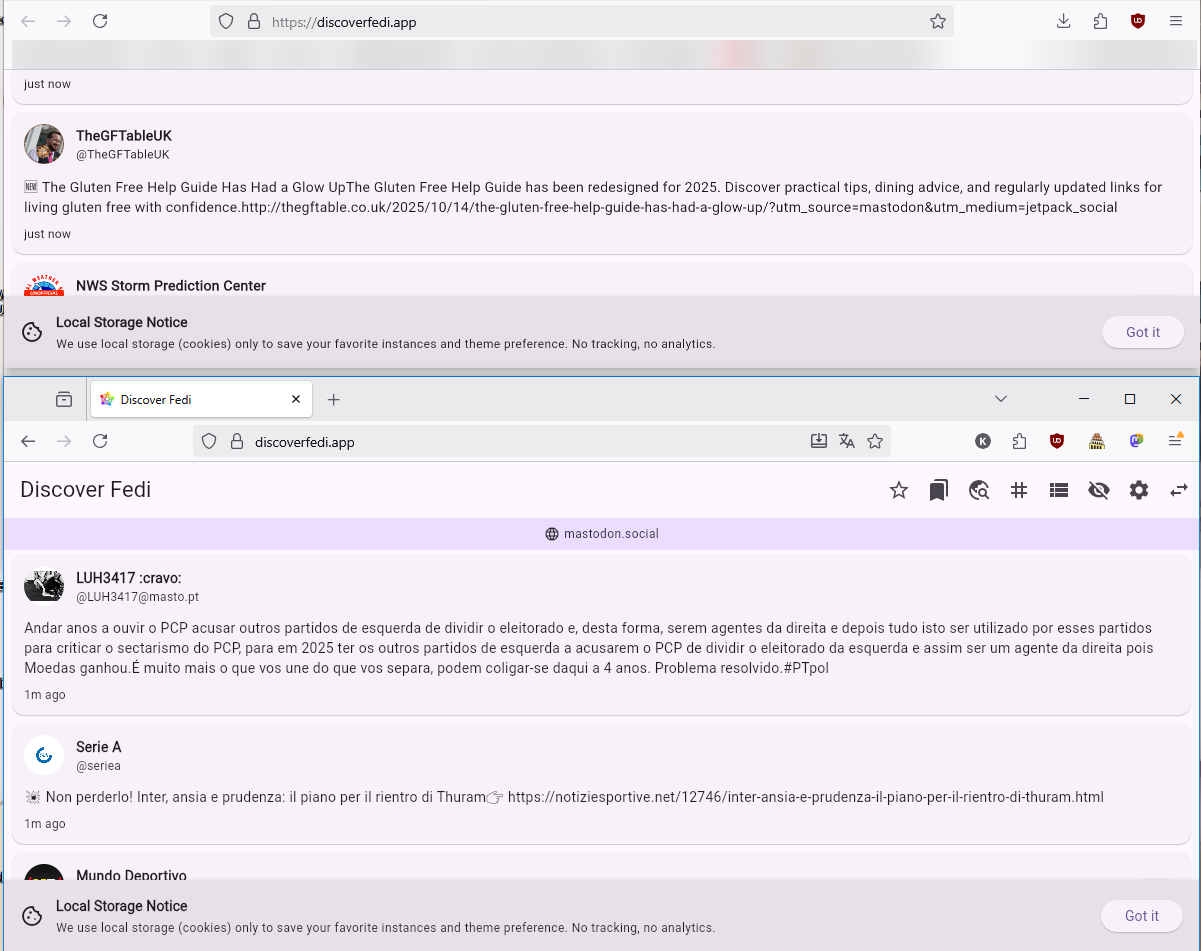The height and width of the screenshot is (951, 1201).
Task: Dismiss front window storage notice with Got it
Action: [1142, 916]
